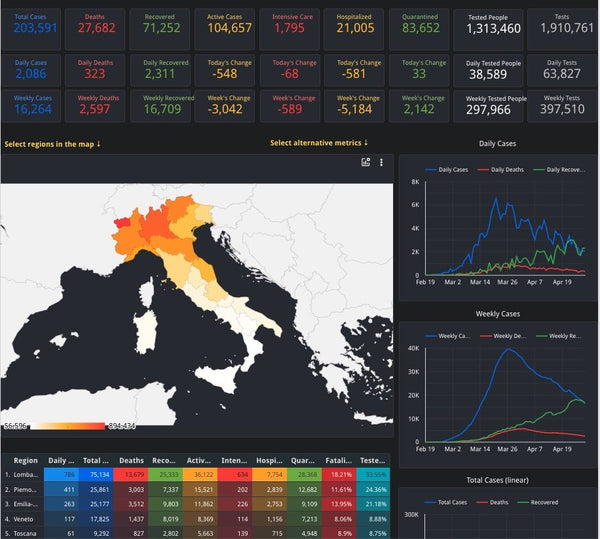This screenshot has width=600, height=539.
Task: Select the Total Cases 203,591 scorecard
Action: pos(31,29)
